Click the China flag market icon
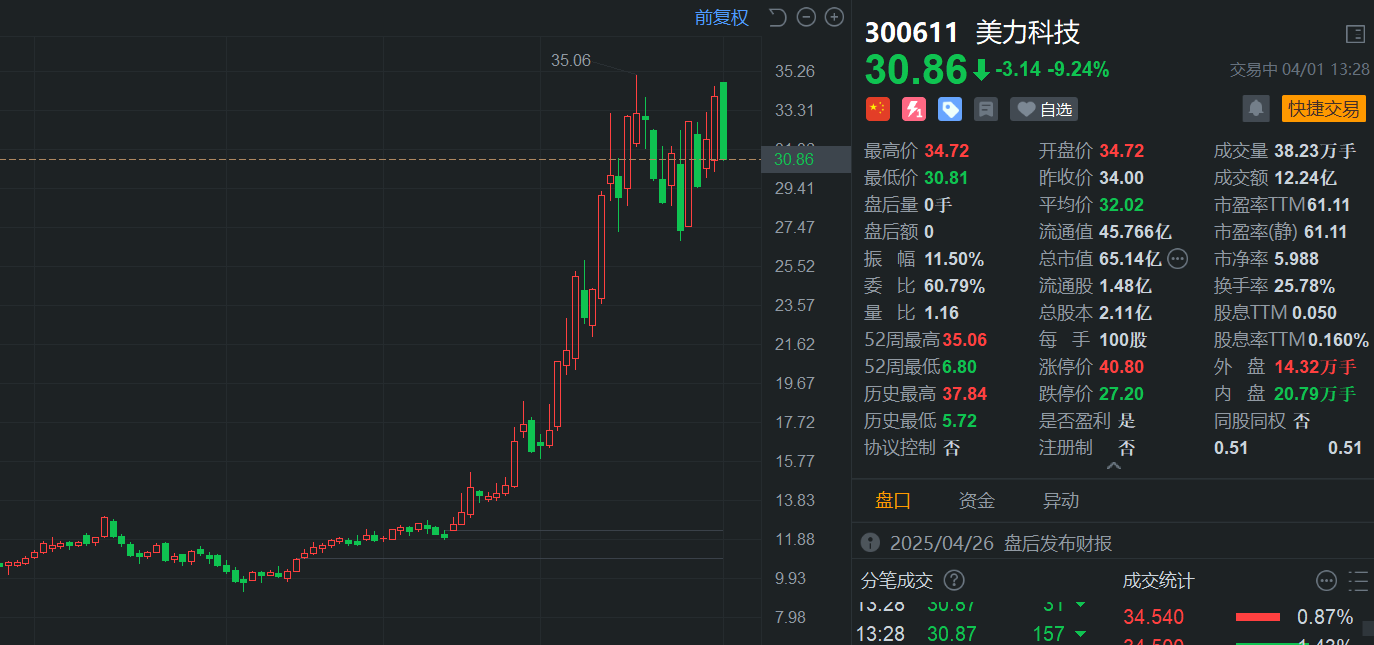Viewport: 1374px width, 645px height. click(877, 109)
